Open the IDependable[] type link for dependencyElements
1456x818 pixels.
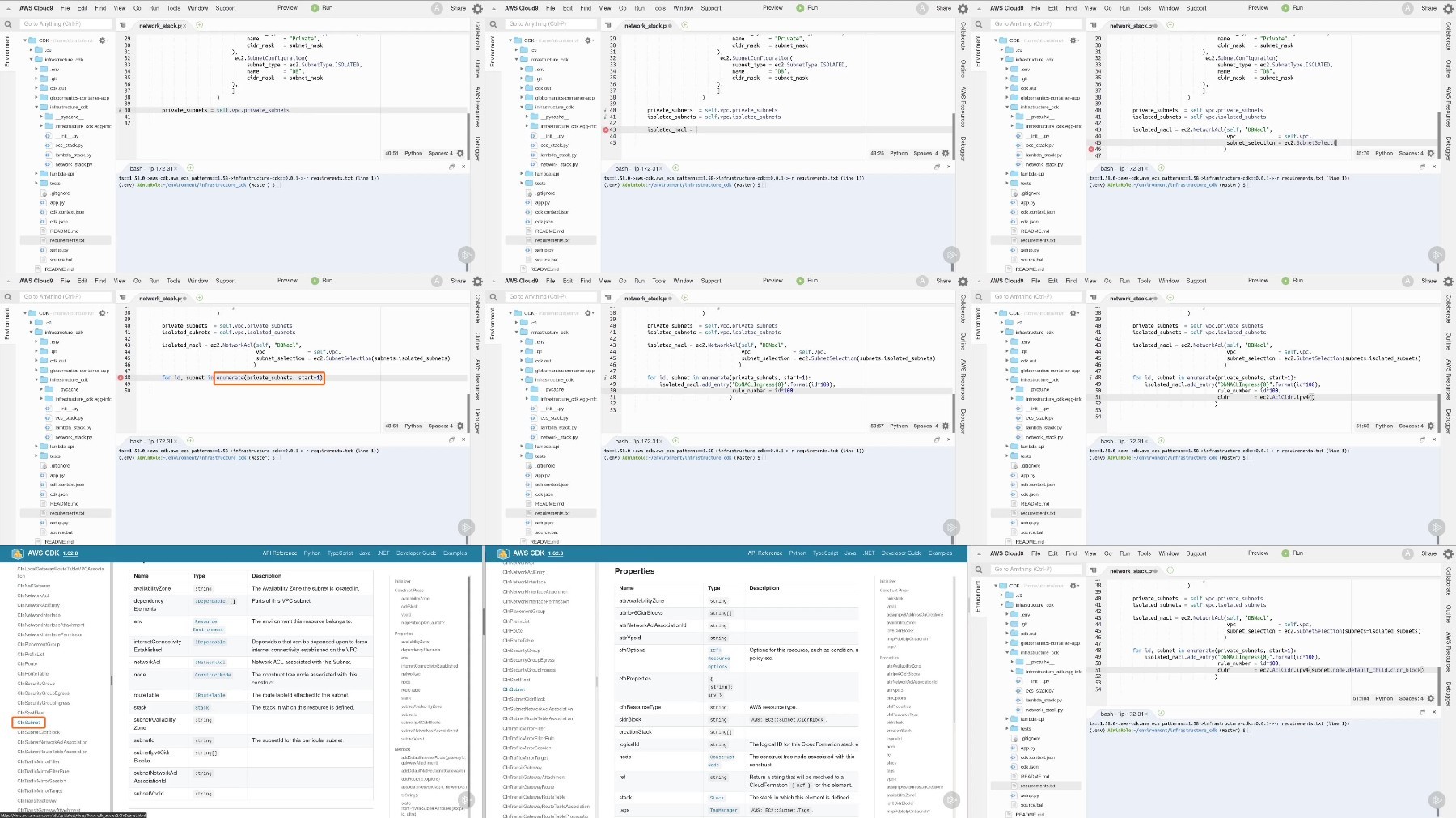click(214, 601)
